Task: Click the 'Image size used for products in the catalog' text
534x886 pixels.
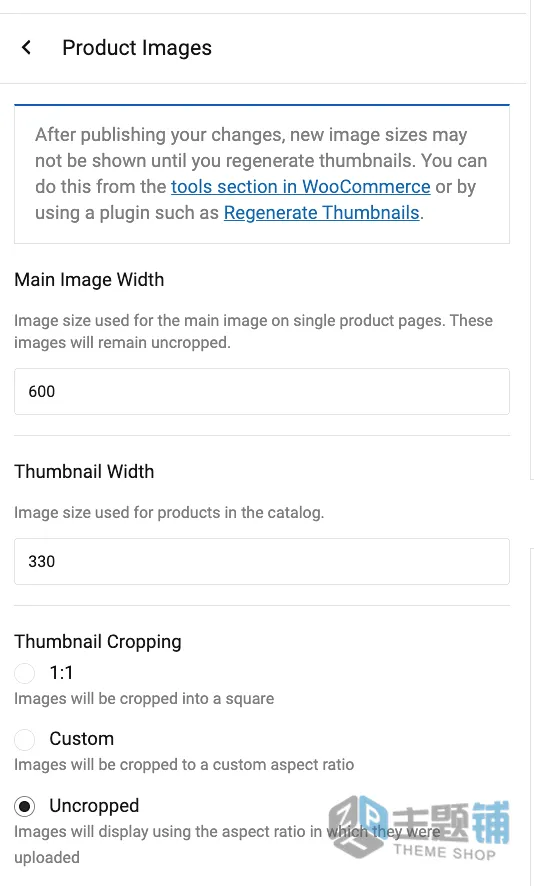Action: tap(169, 513)
